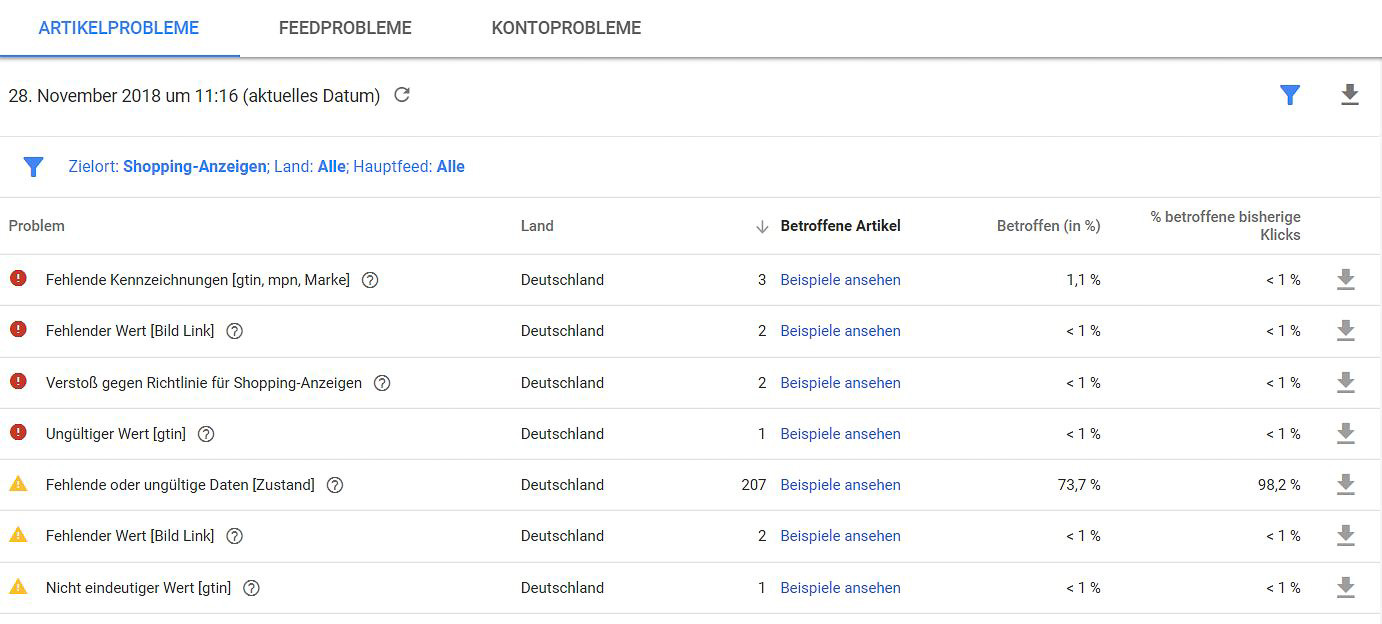Screen dimensions: 1382x624
Task: Open help for Fehlende oder ungültige Daten [Zustand]
Action: (x=335, y=485)
